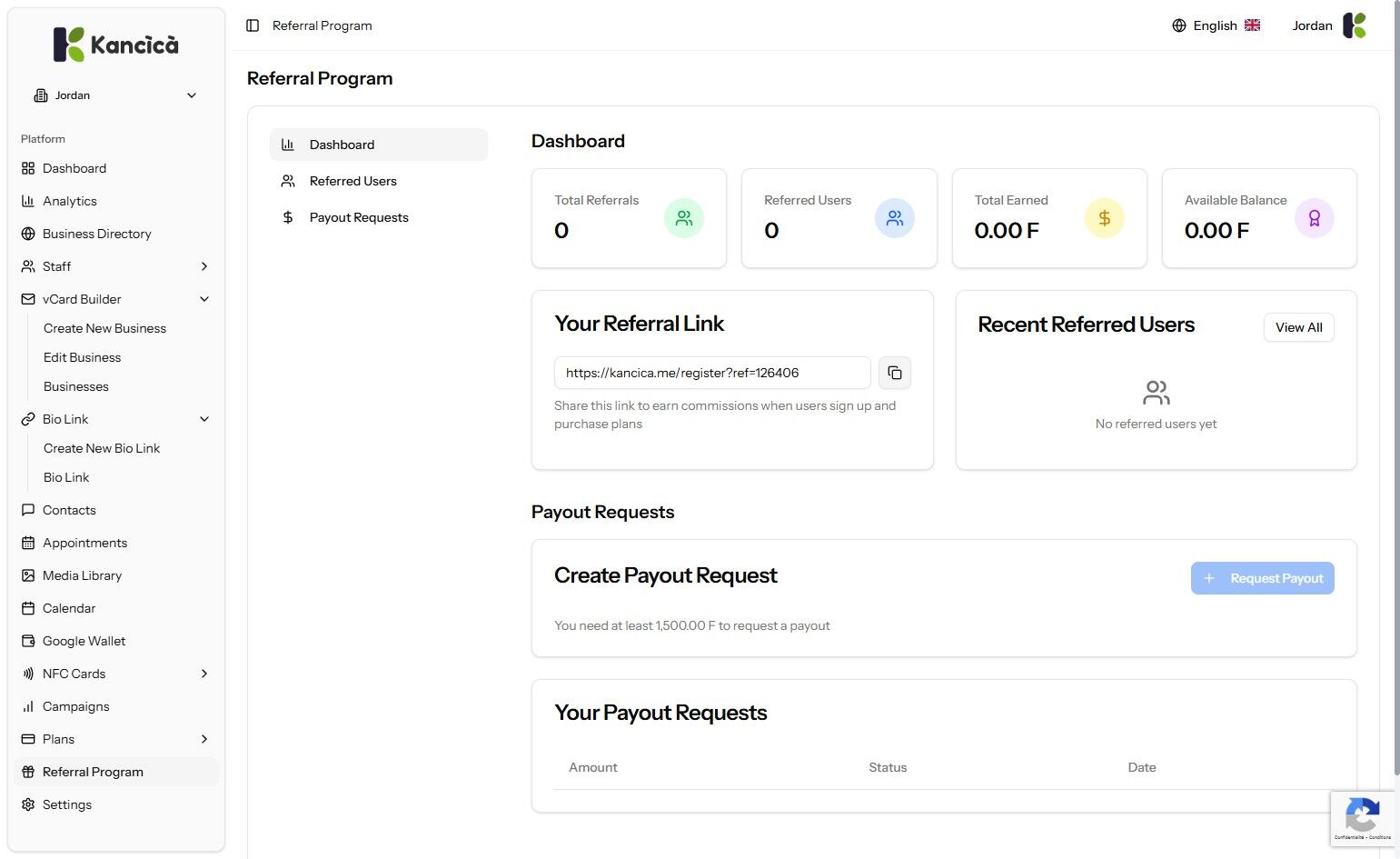Open the Payout Requests tab
1400x859 pixels.
click(x=358, y=217)
